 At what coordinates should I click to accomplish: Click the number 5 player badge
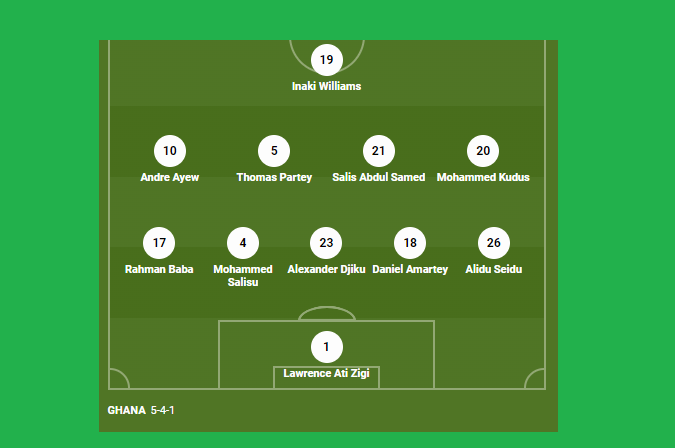(x=274, y=151)
